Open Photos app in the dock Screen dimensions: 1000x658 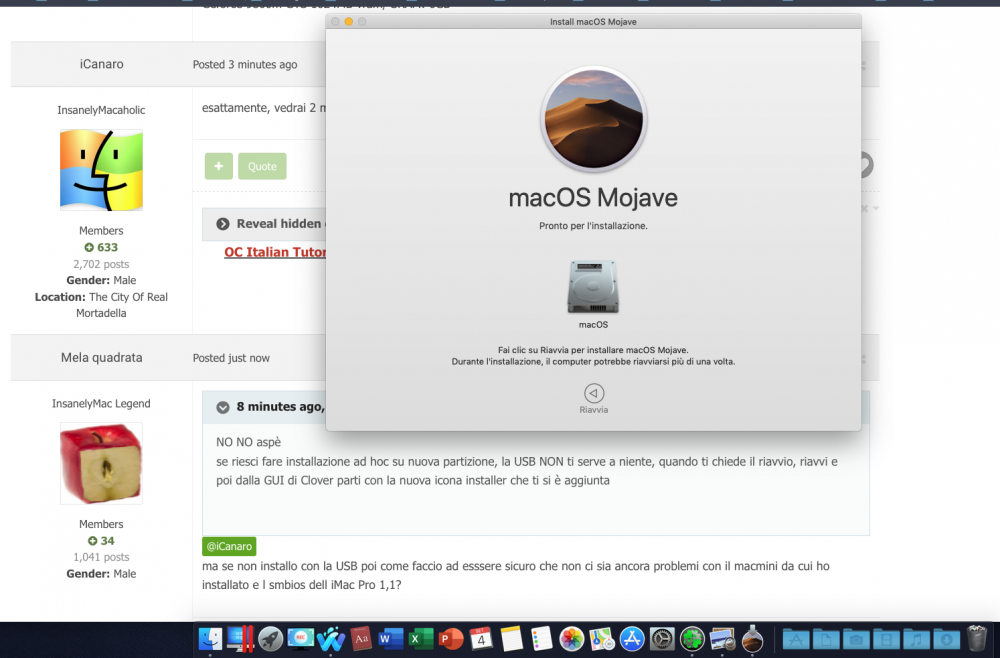coord(571,639)
